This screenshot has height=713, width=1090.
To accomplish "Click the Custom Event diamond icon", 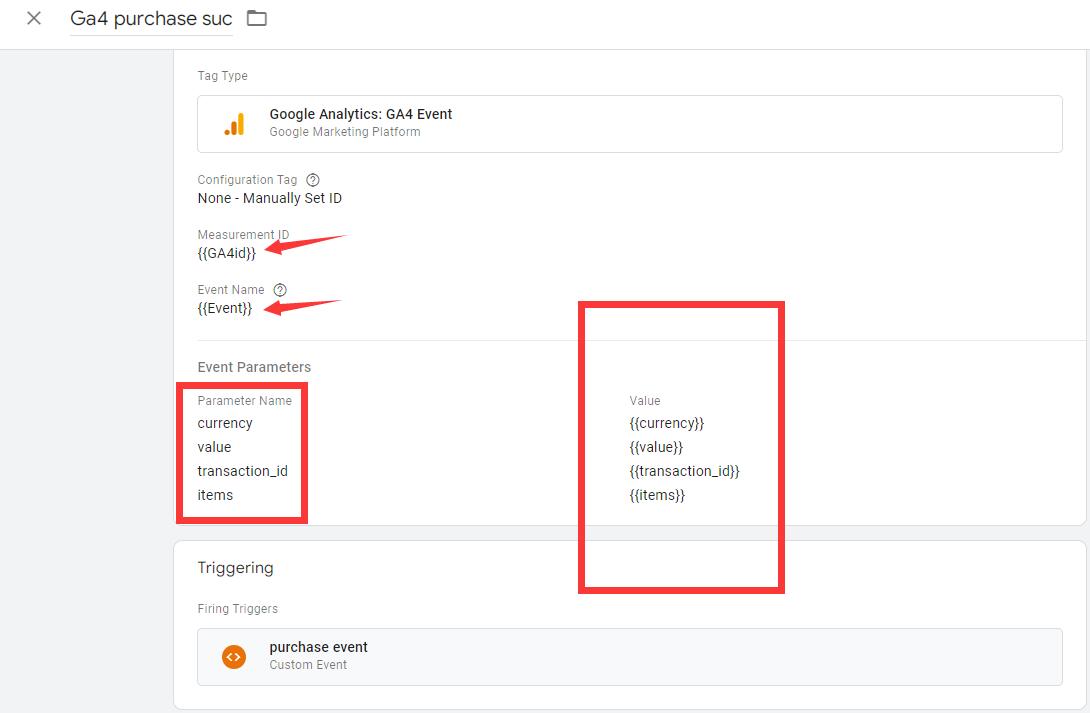I will click(x=233, y=657).
